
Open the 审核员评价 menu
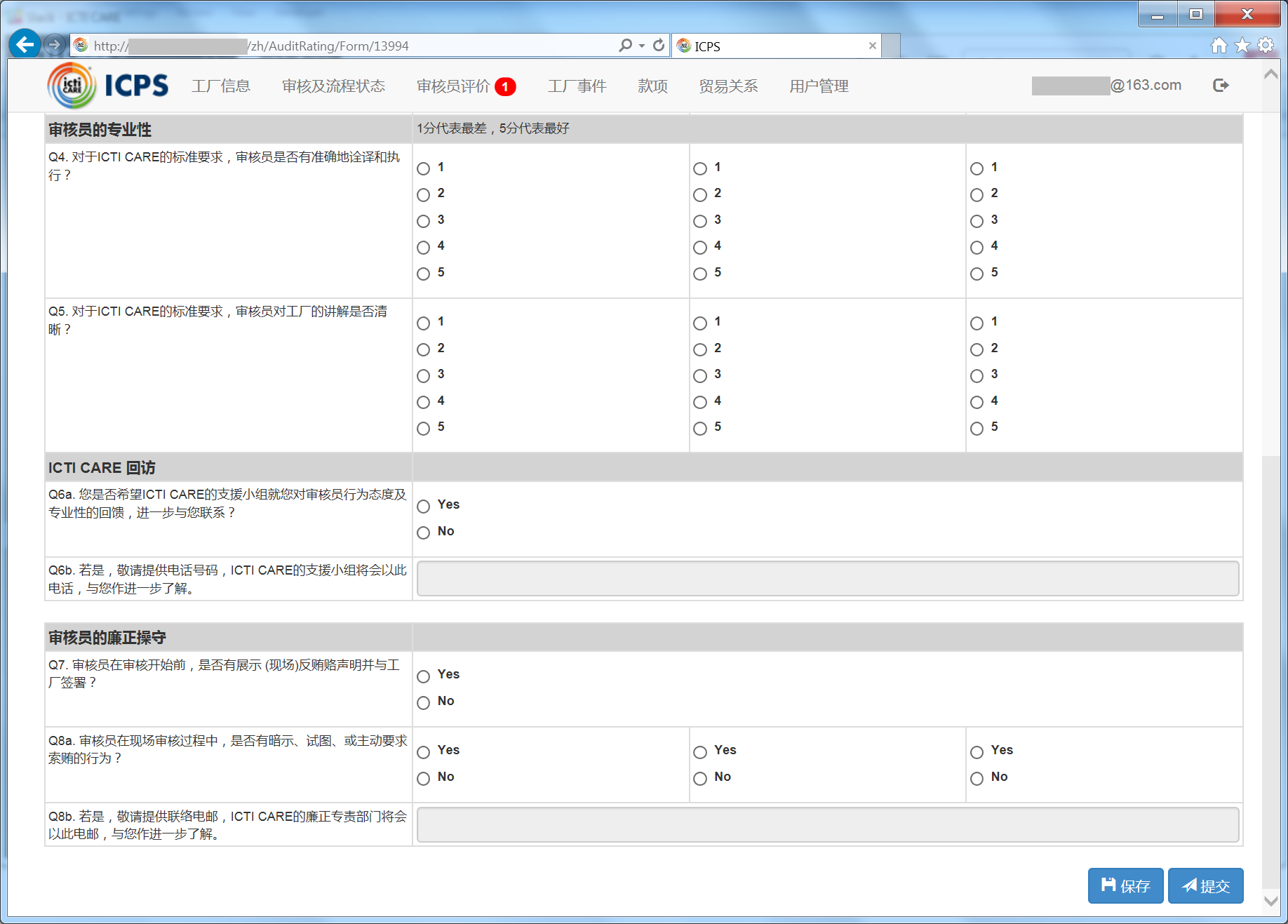pos(453,86)
